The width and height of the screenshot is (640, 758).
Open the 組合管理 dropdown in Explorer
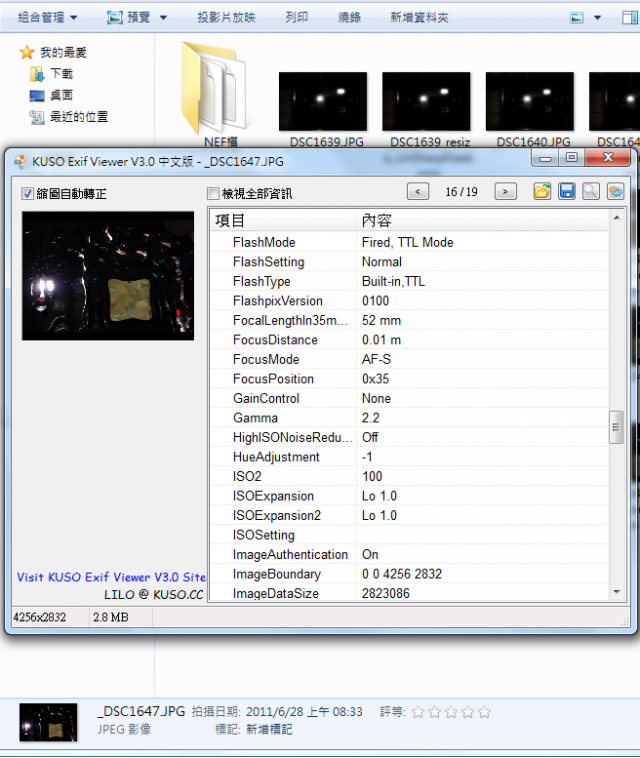(x=47, y=17)
